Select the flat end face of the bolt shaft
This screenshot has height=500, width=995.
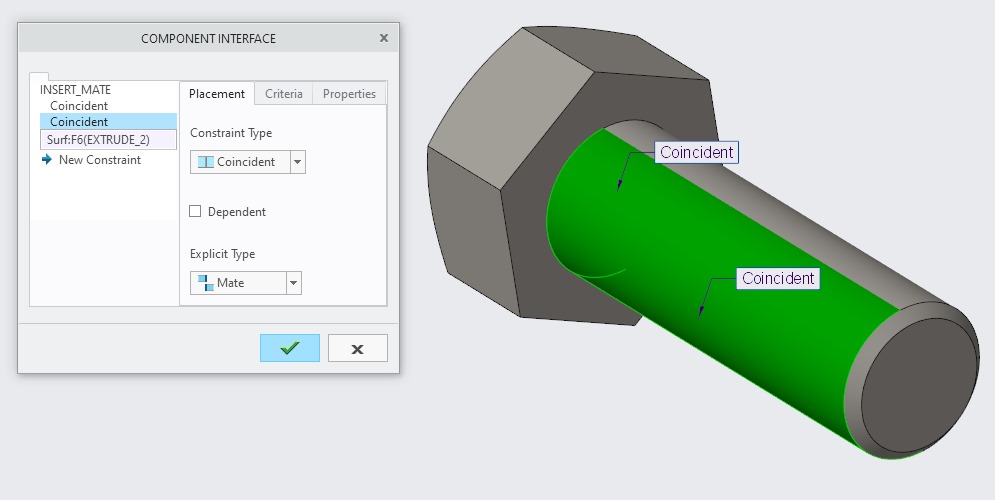919,386
